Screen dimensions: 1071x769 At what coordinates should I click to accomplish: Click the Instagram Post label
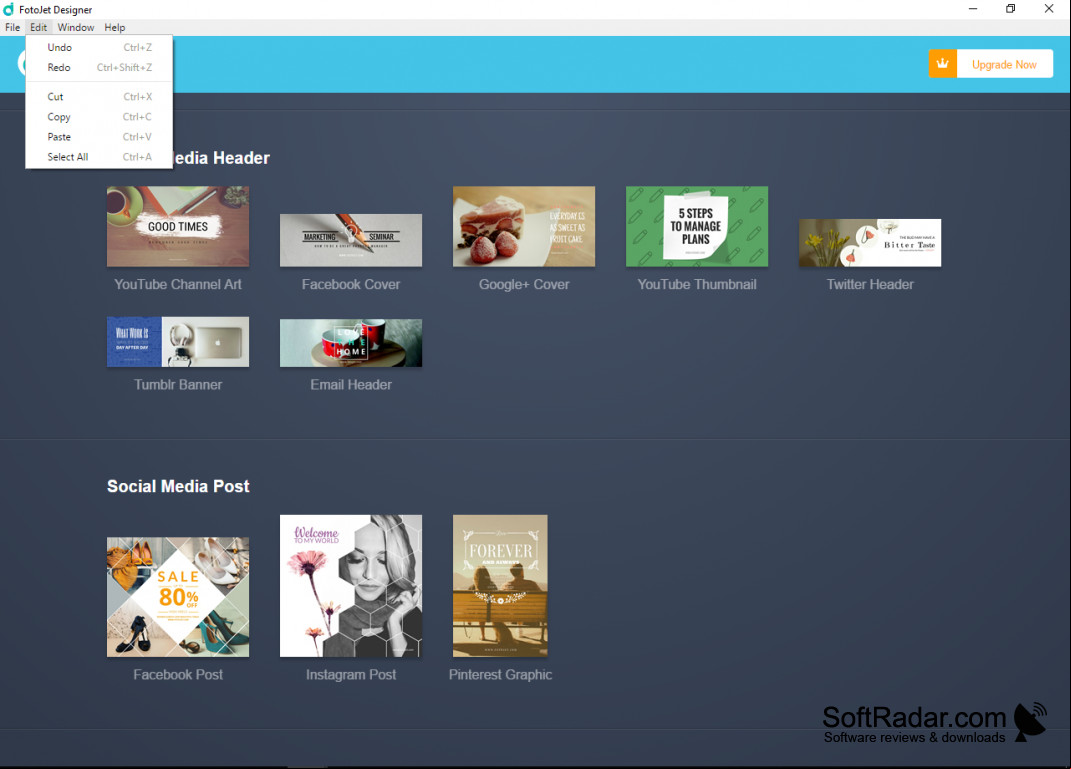point(350,675)
